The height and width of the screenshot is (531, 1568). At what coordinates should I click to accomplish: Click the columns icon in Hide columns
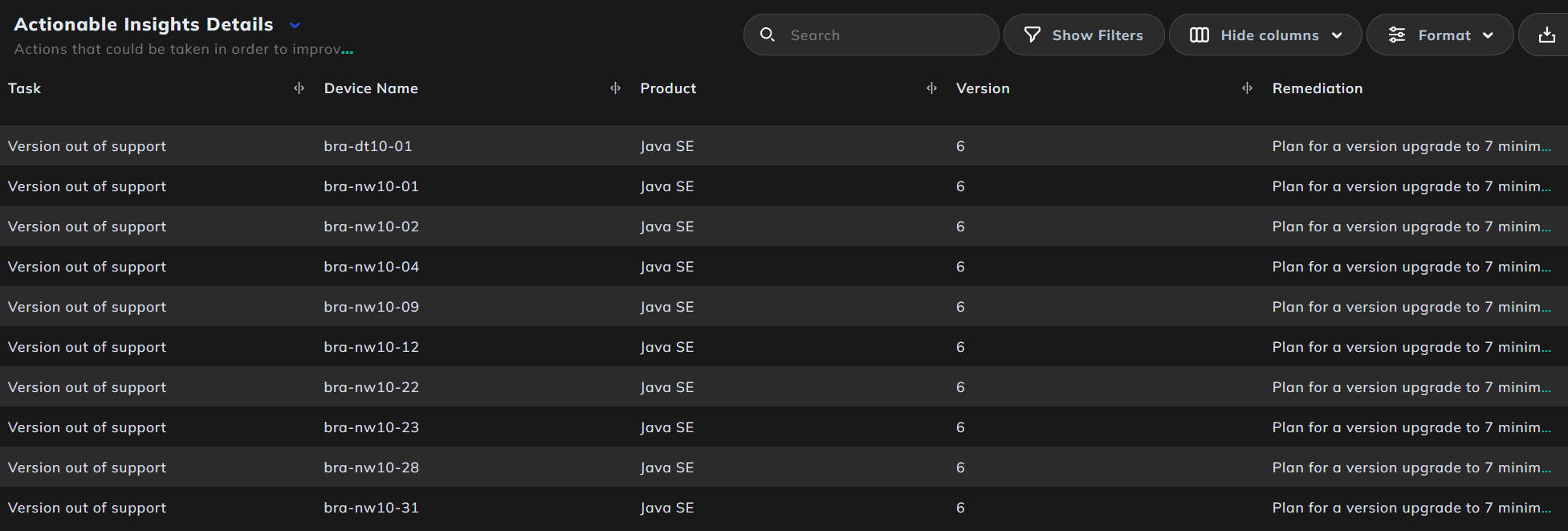1199,35
